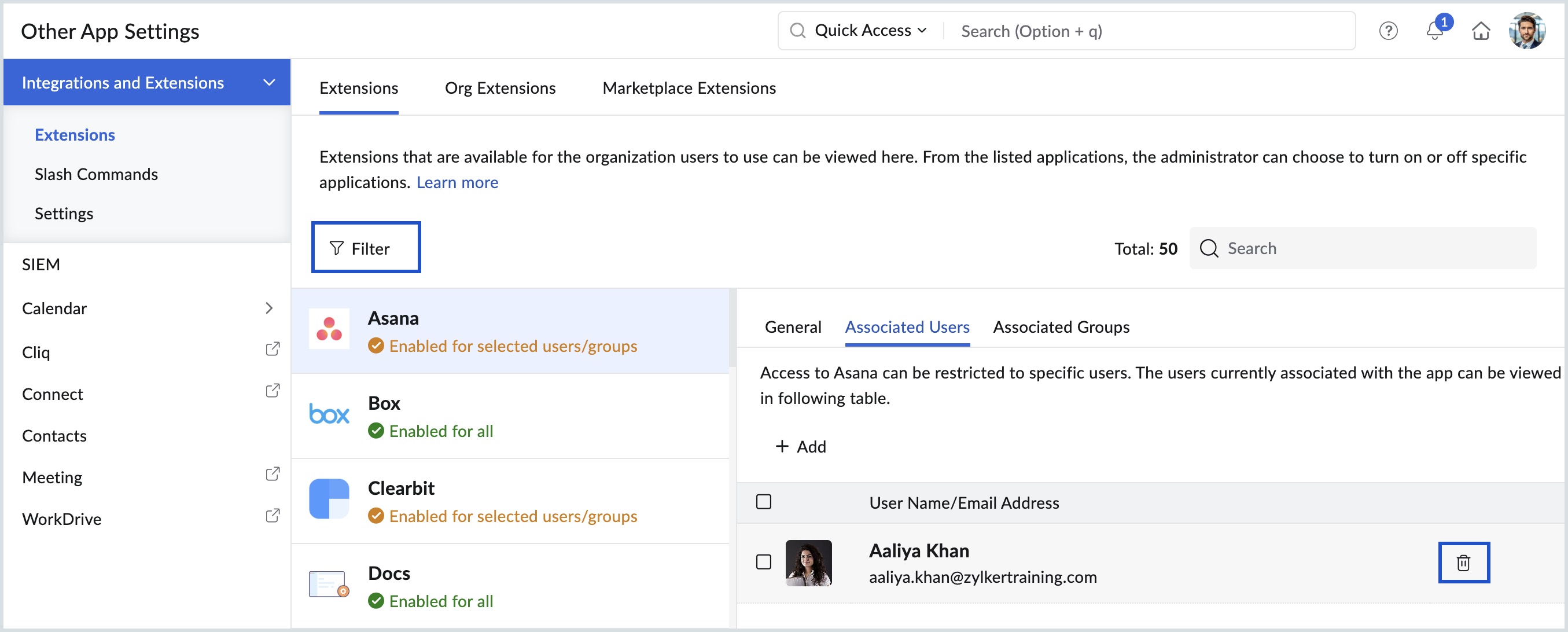Expand the Quick Access dropdown
Viewport: 1568px width, 632px height.
coord(870,31)
